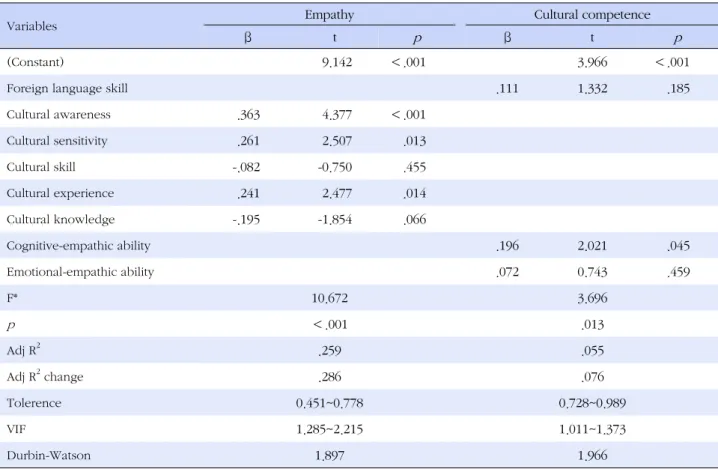Select the Cultural competence group header
The width and height of the screenshot is (718, 469).
pyautogui.click(x=592, y=15)
